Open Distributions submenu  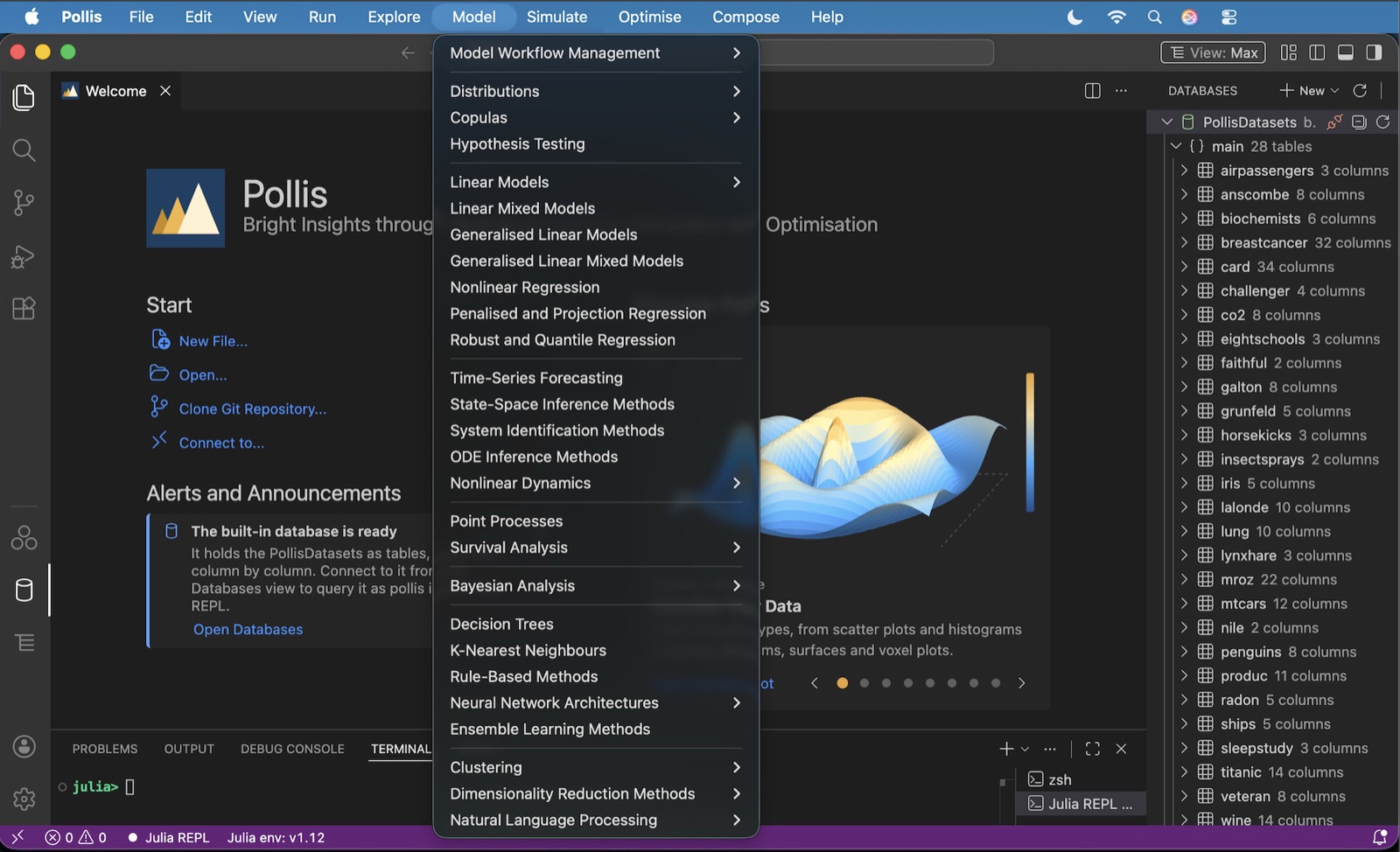[596, 91]
